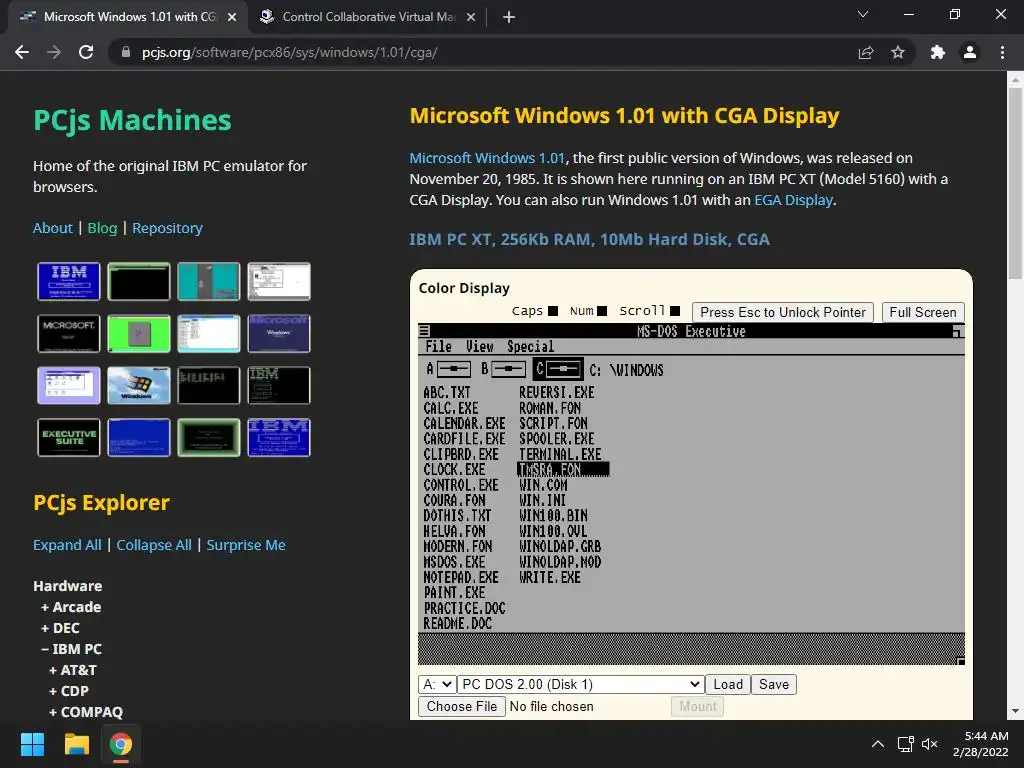Open the PC DOS 2.00 (Disk 1) dropdown
The height and width of the screenshot is (768, 1024).
click(581, 684)
